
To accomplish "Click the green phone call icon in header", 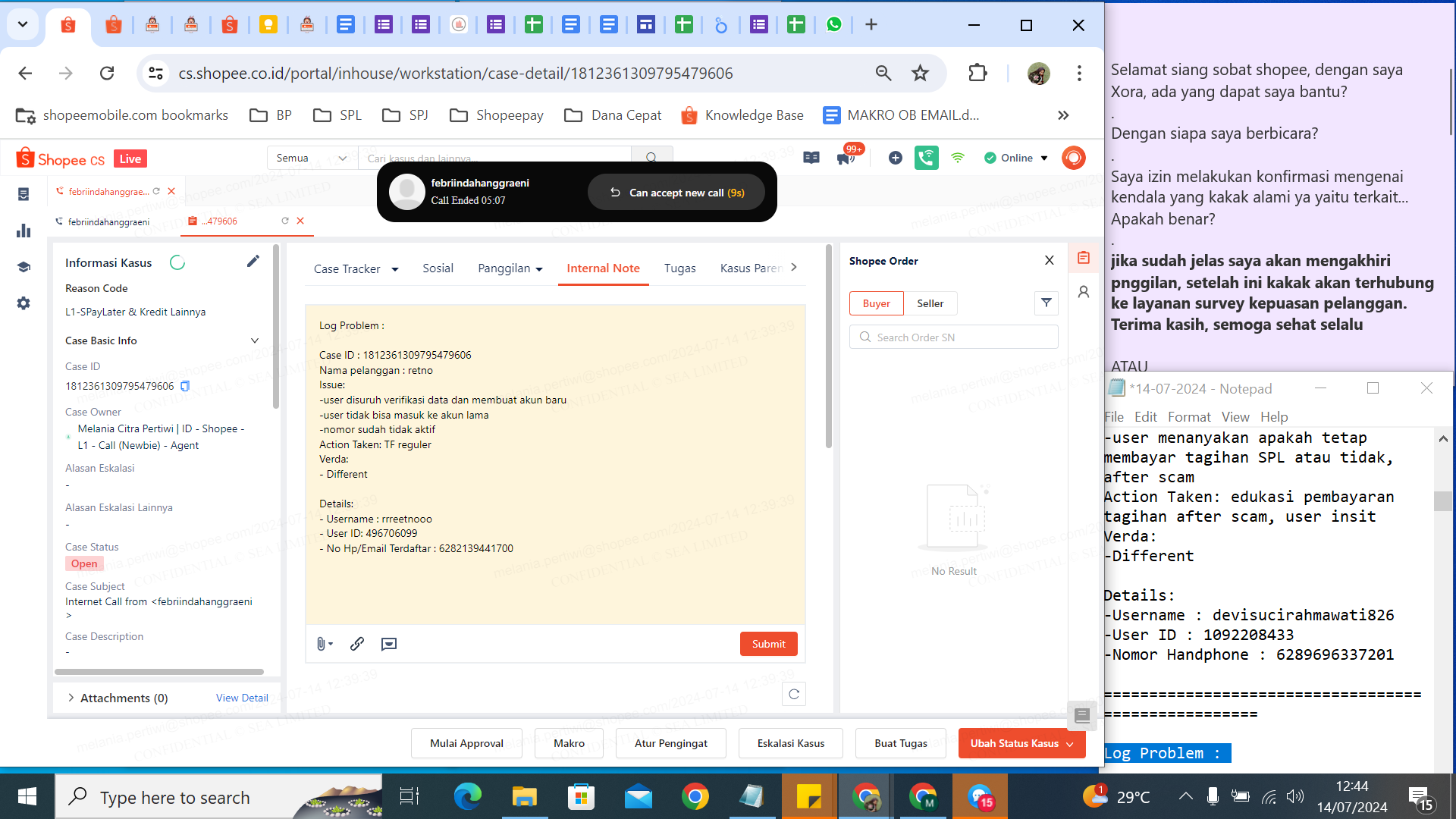I will pyautogui.click(x=926, y=158).
